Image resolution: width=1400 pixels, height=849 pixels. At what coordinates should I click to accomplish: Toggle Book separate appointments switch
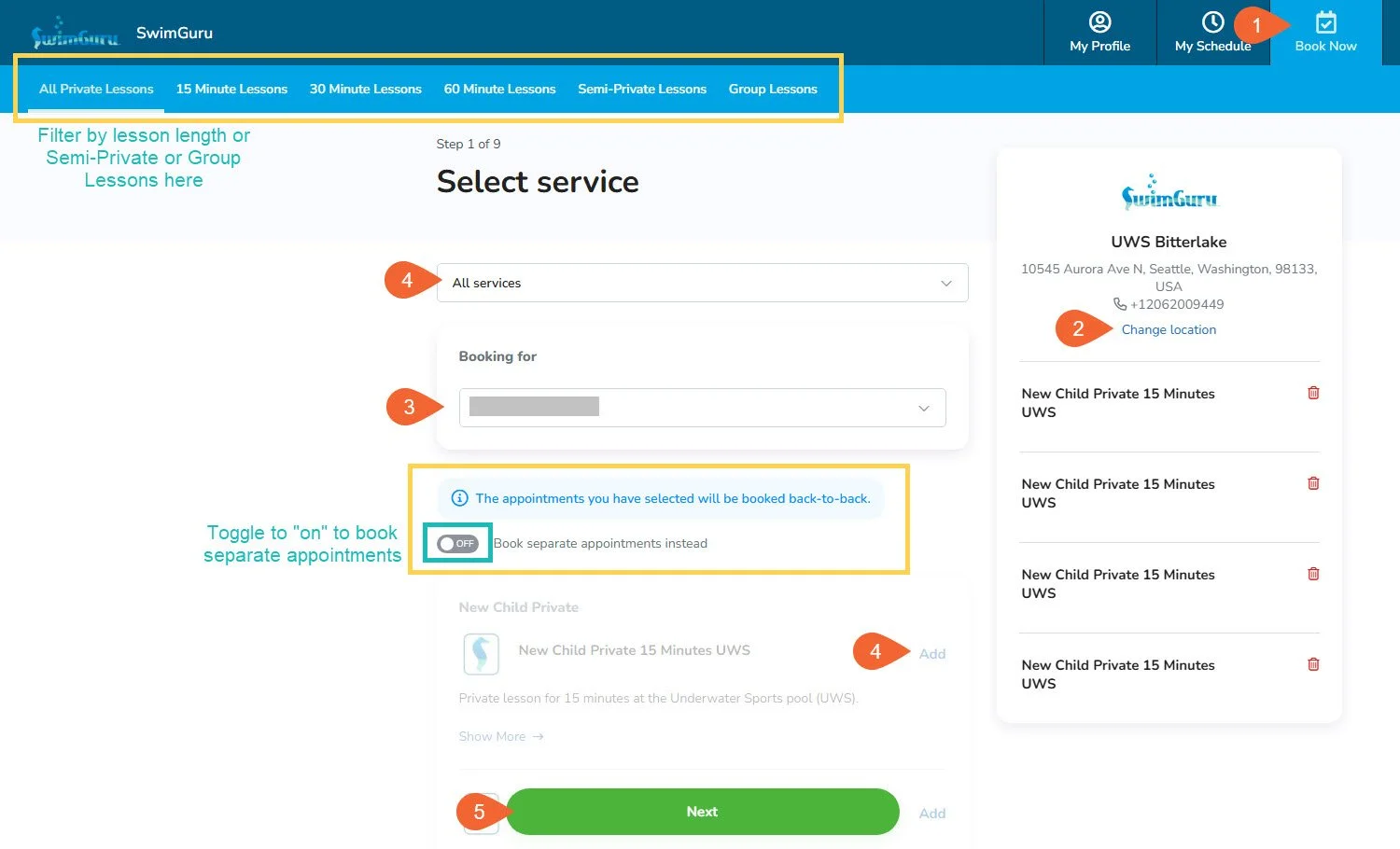[457, 544]
